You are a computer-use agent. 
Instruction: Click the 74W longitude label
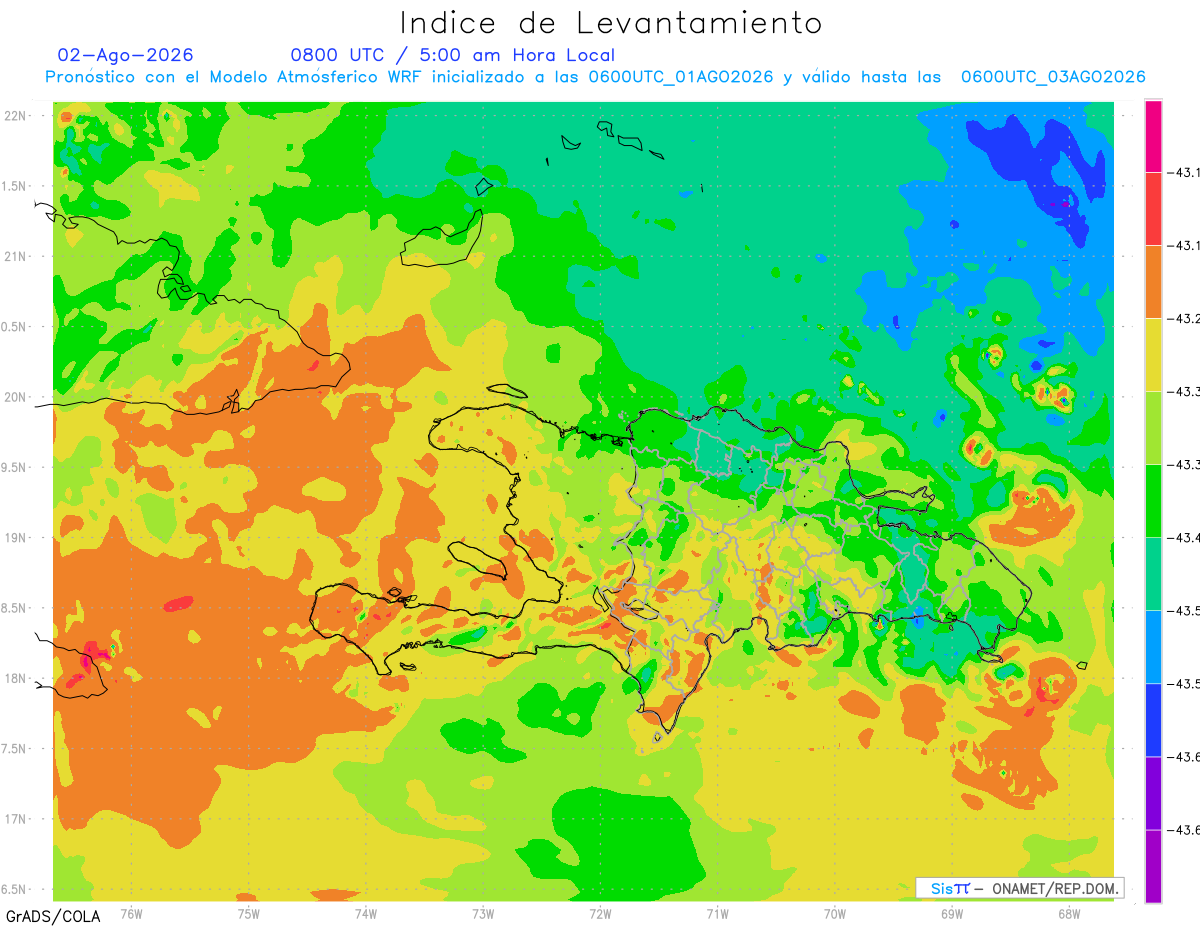366,913
